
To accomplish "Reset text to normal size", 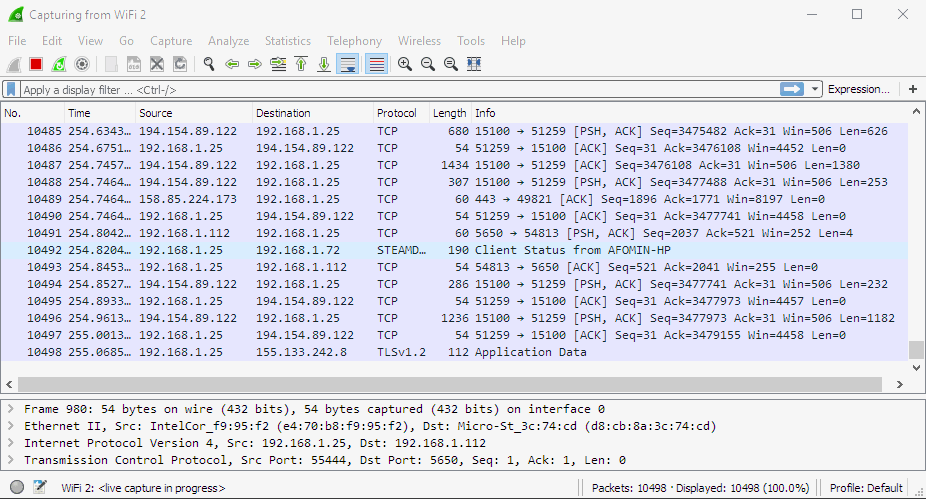I will pos(451,64).
